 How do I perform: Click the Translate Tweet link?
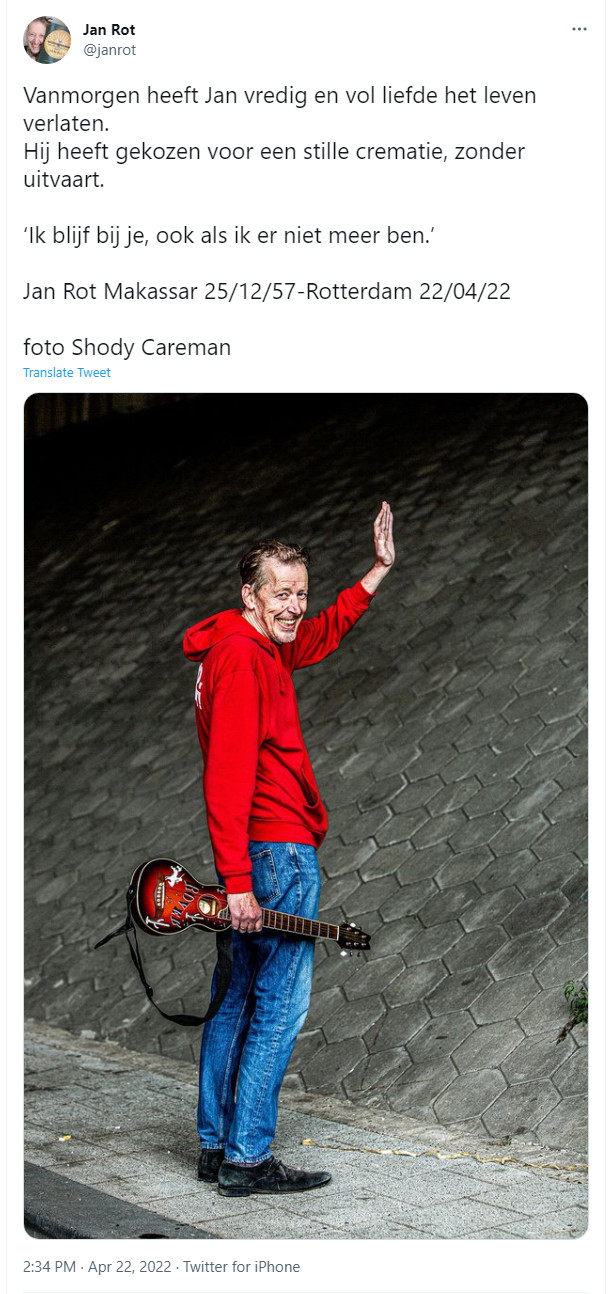[x=67, y=373]
